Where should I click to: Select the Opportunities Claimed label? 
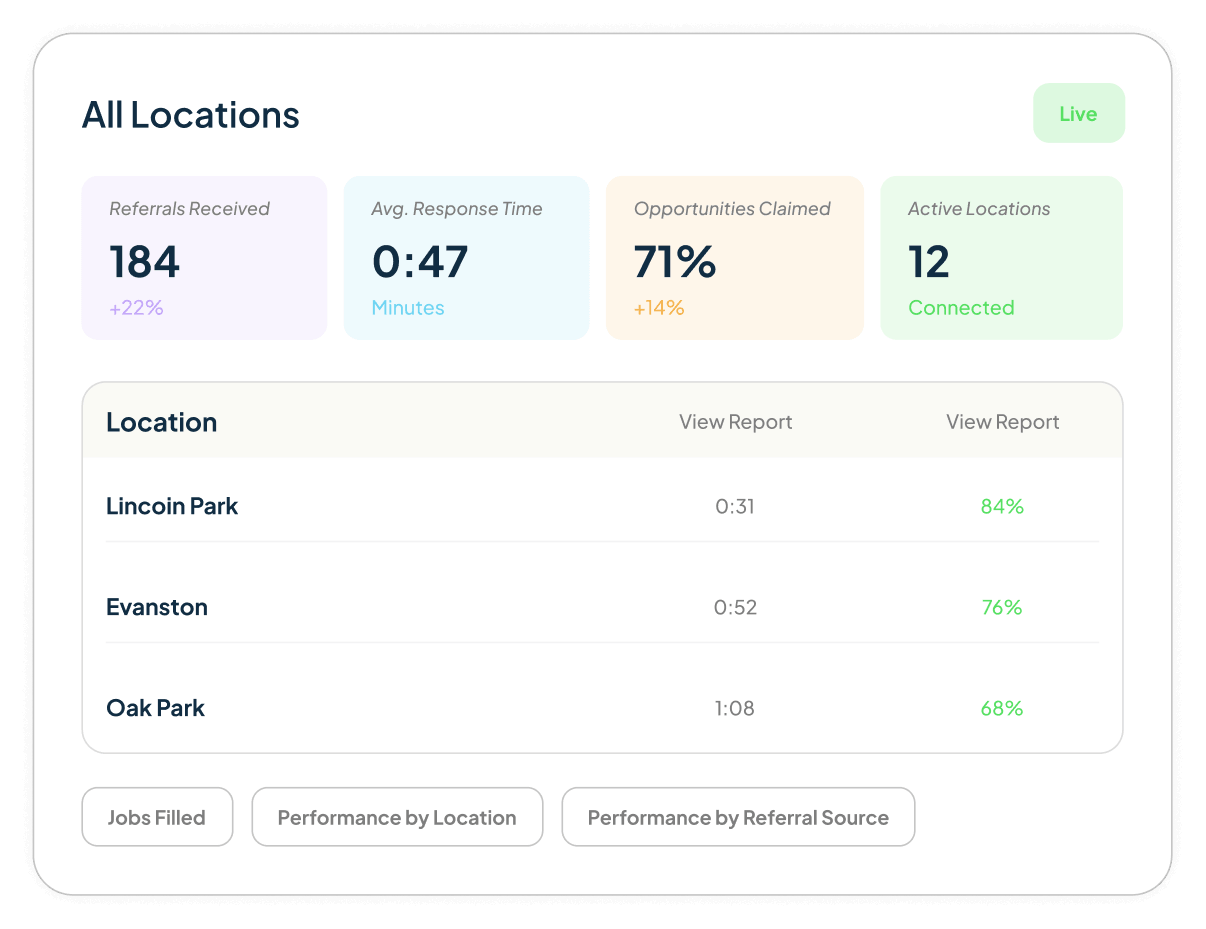(733, 209)
